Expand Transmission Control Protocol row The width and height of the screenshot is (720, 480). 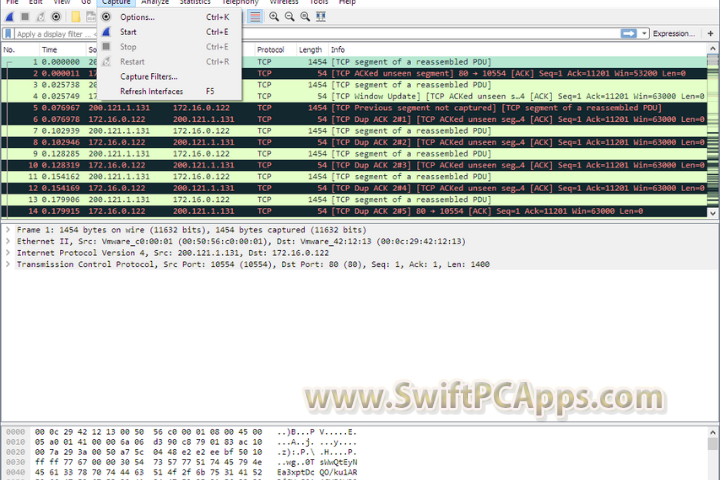tap(8, 264)
